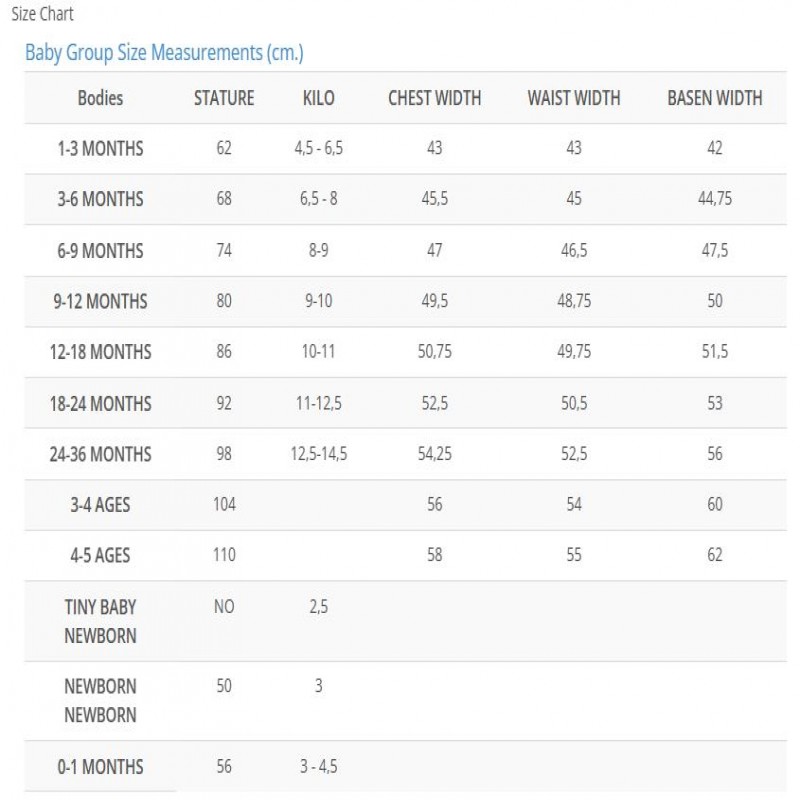800x800 pixels.
Task: Select the 24-36 MONTHS row label
Action: click(x=100, y=454)
